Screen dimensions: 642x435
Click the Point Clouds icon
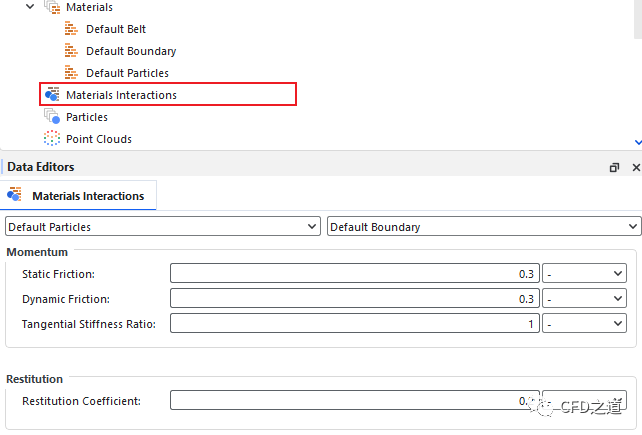pyautogui.click(x=52, y=139)
